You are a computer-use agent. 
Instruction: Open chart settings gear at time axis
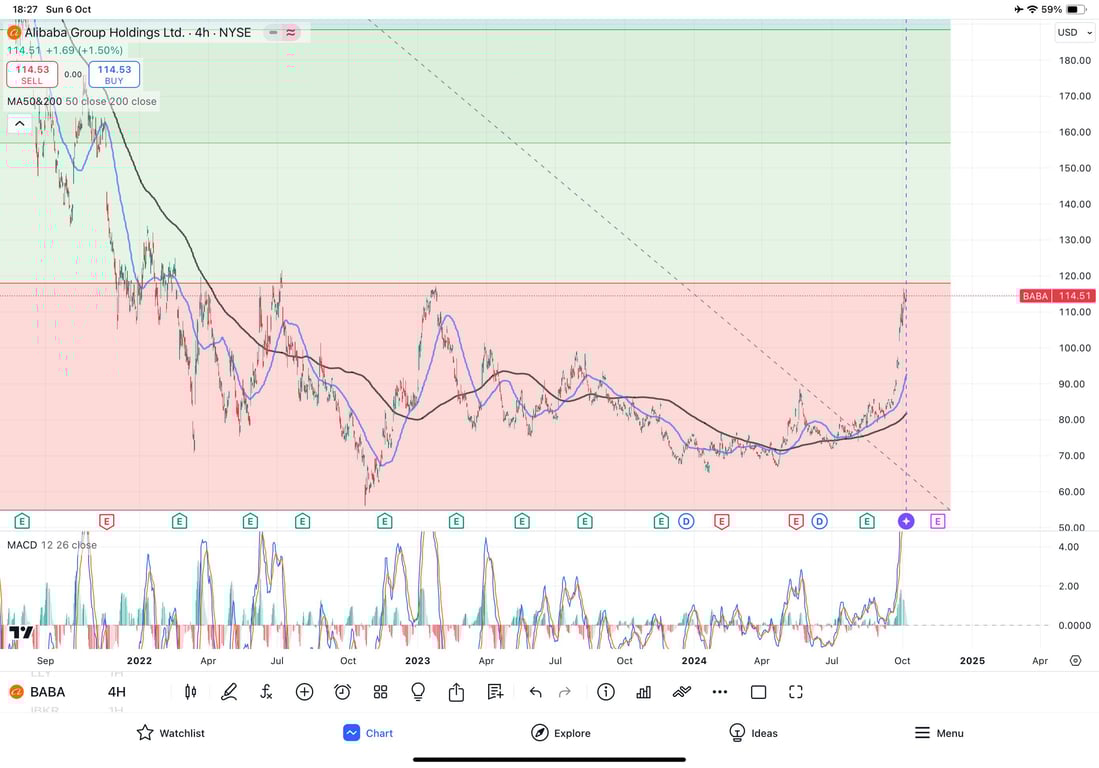pos(1075,661)
